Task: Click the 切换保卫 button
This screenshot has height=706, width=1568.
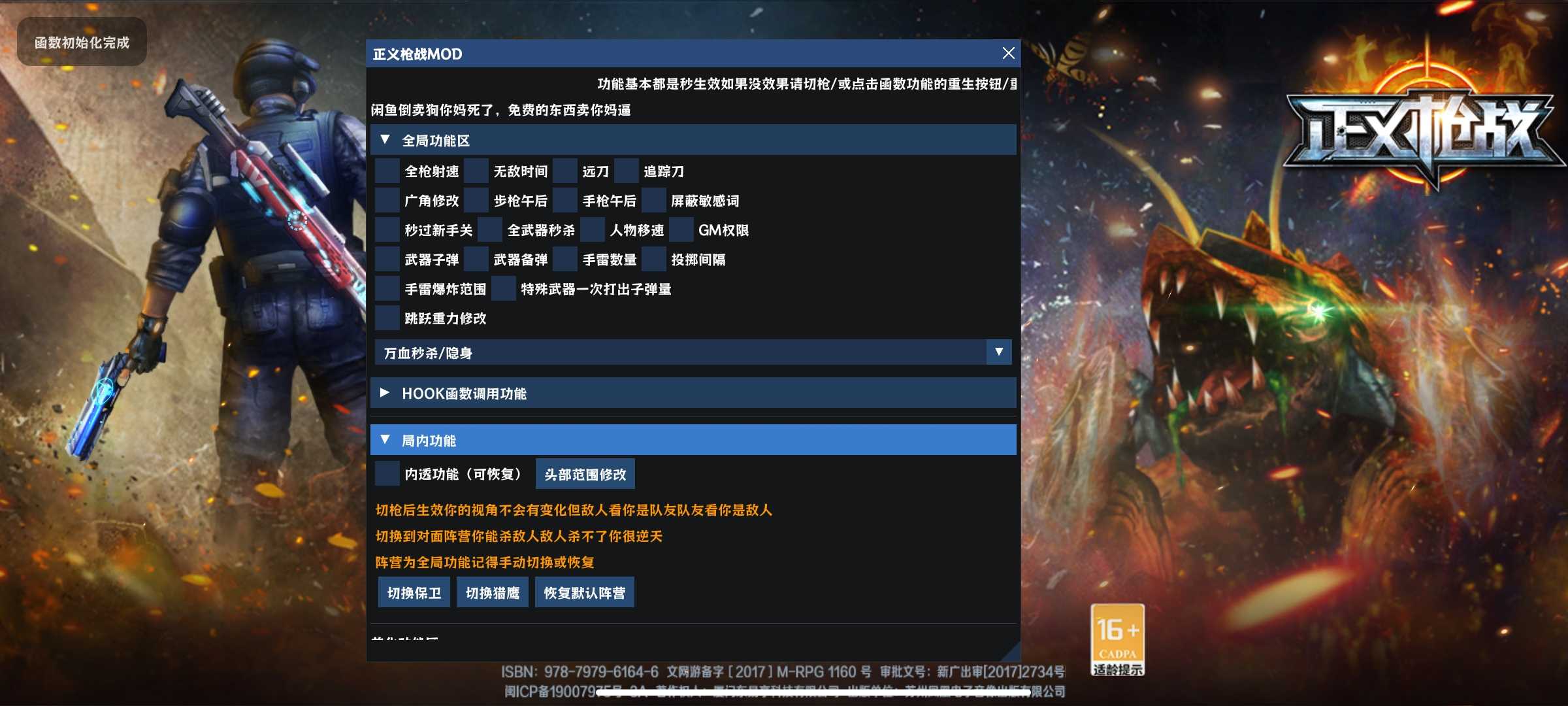Action: pyautogui.click(x=414, y=593)
